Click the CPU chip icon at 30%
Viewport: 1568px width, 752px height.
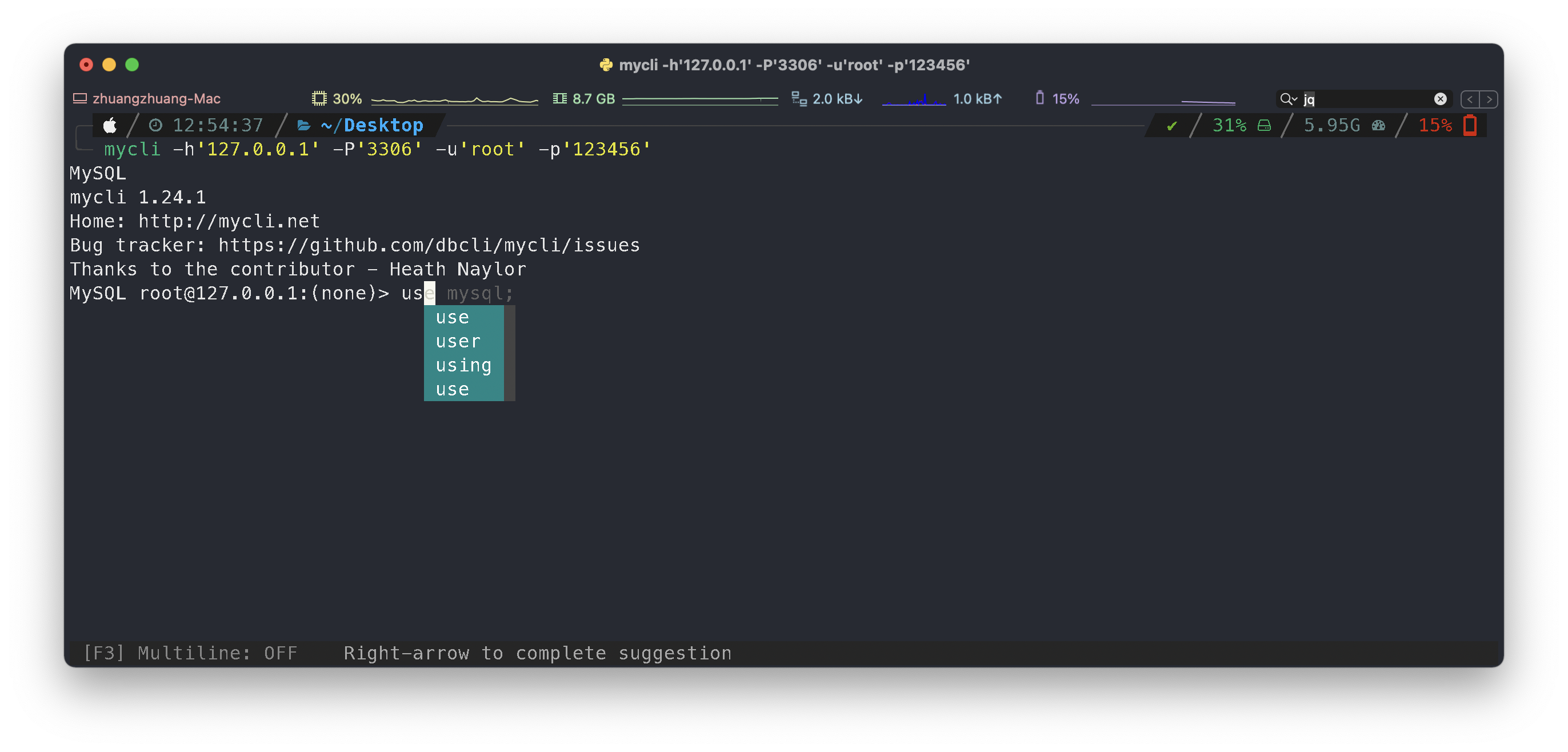point(319,98)
